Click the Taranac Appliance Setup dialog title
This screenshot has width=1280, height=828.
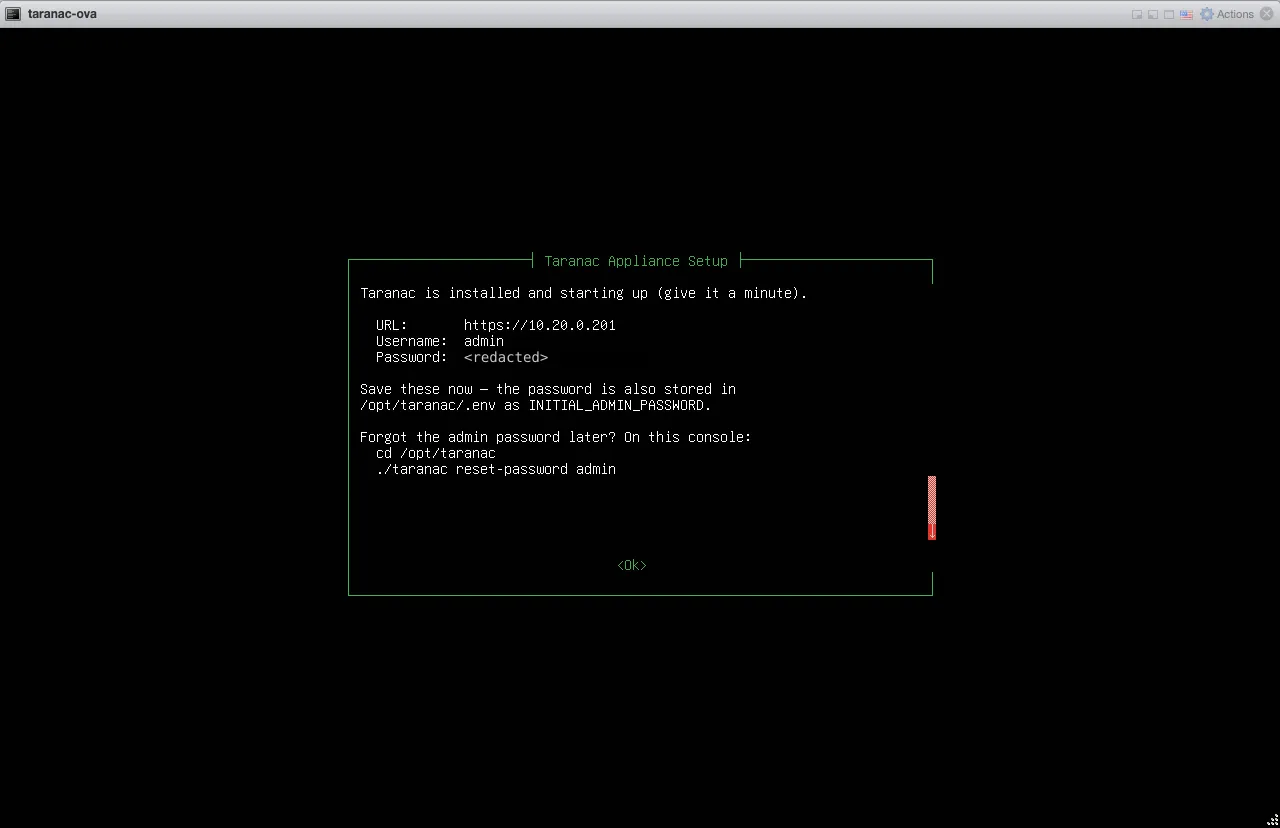click(x=636, y=261)
